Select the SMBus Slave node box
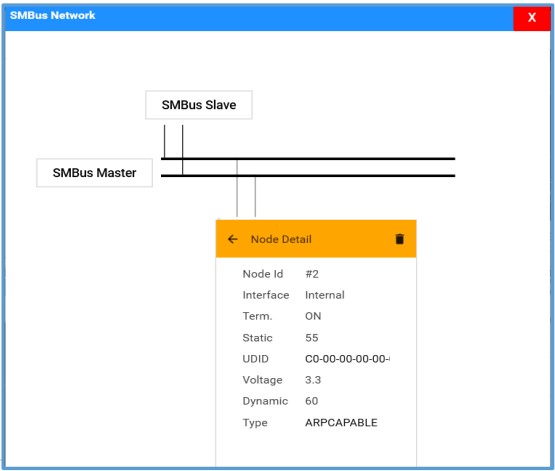555x471 pixels. 199,105
